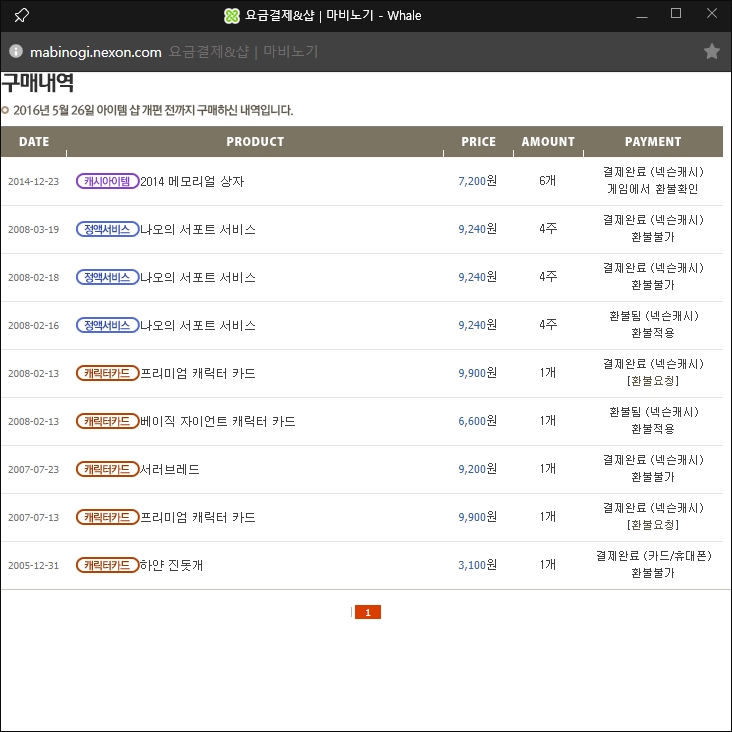Image resolution: width=732 pixels, height=732 pixels.
Task: Select page 1 in the pagination
Action: pos(368,612)
